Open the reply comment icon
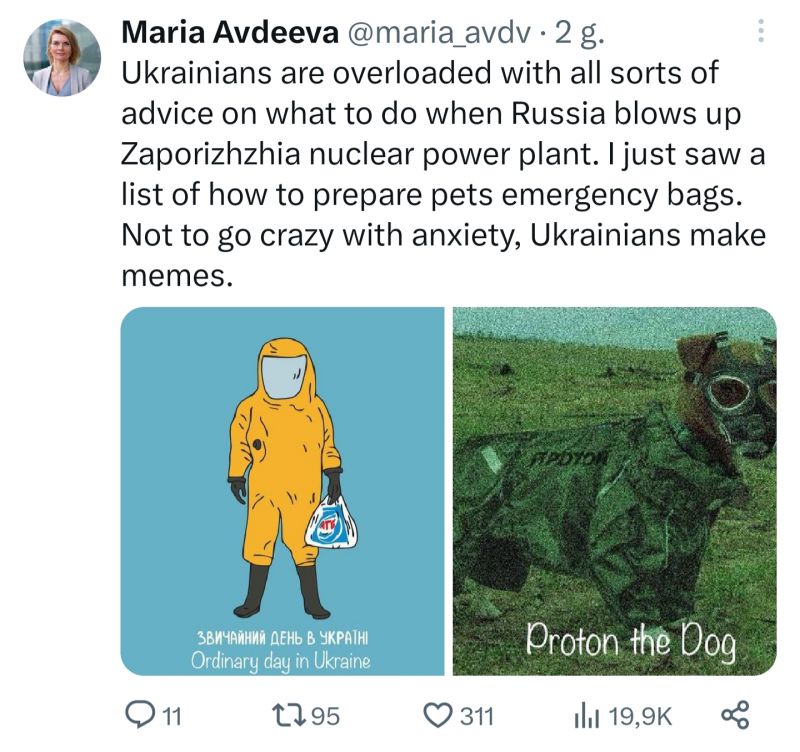800x752 pixels. (137, 715)
